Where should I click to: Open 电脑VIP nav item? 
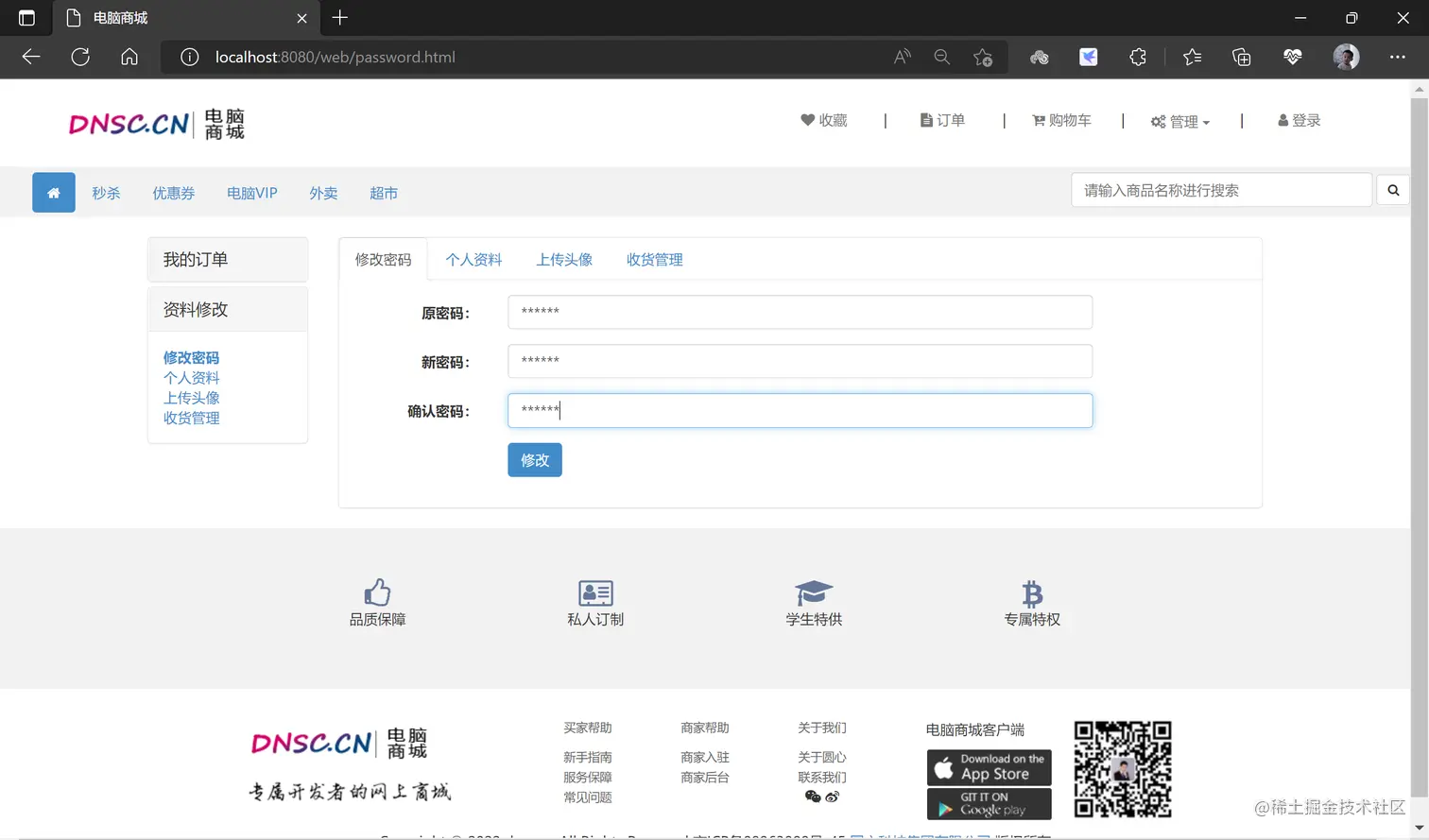click(252, 193)
